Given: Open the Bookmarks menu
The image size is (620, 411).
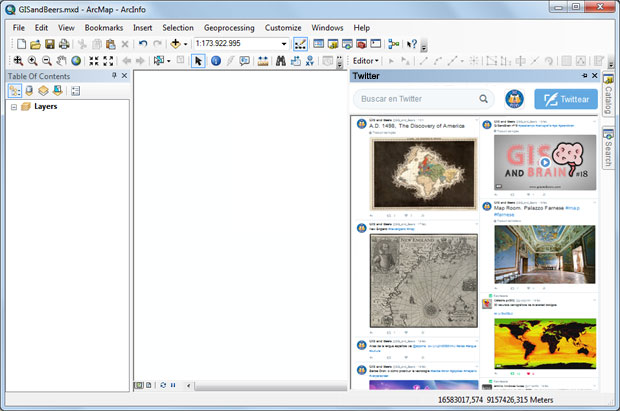Looking at the screenshot, I should click(104, 28).
